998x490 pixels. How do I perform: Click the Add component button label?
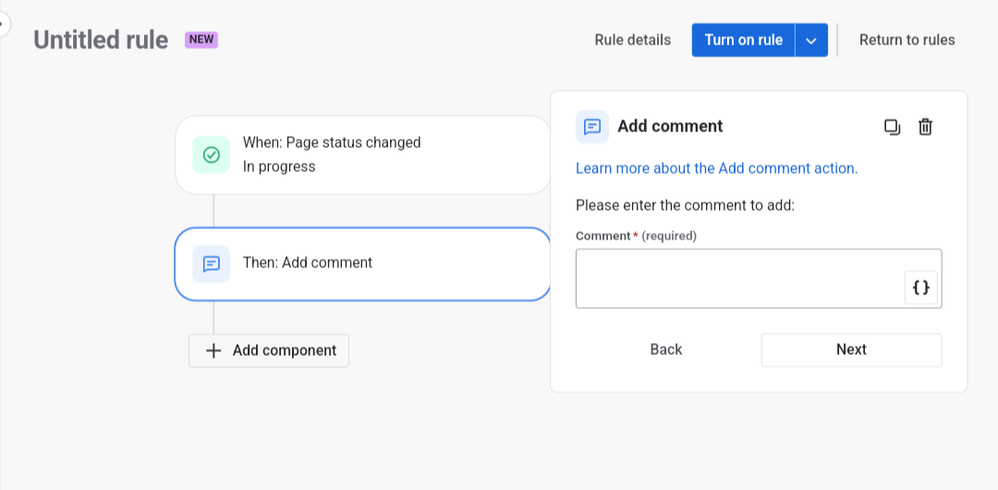tap(284, 351)
